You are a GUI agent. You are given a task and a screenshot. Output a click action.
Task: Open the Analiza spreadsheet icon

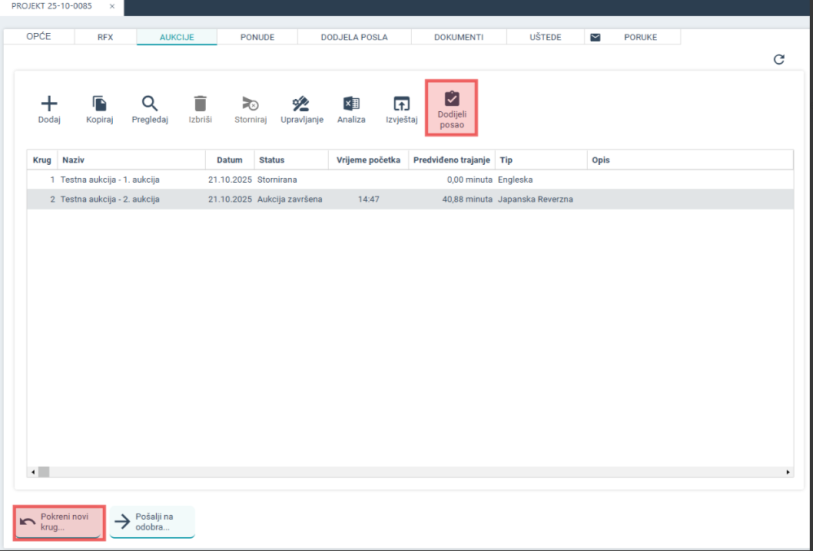[x=351, y=104]
